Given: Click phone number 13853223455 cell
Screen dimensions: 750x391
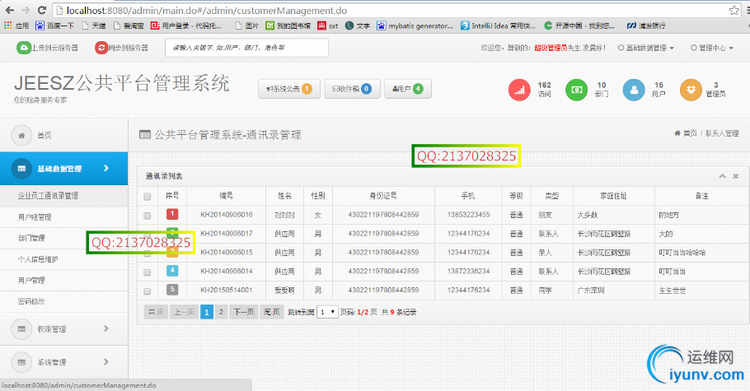Looking at the screenshot, I should [468, 214].
